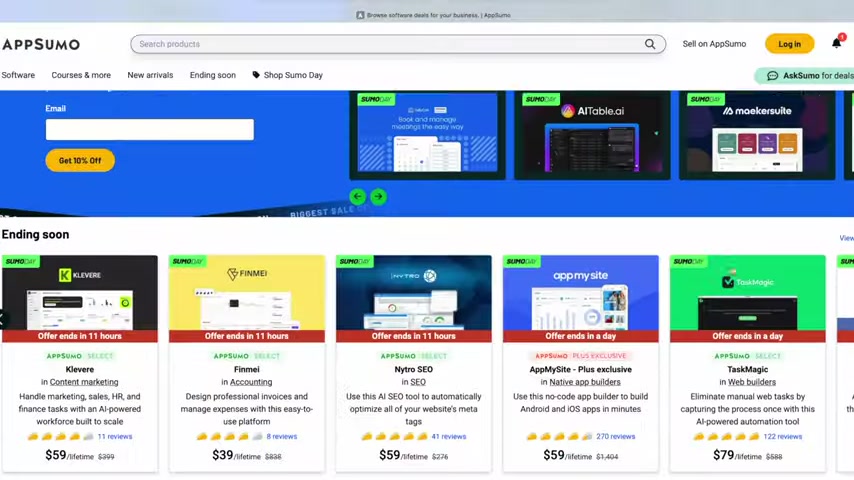Click the Shop Sumo Day tag icon
The height and width of the screenshot is (480, 854).
[x=255, y=75]
